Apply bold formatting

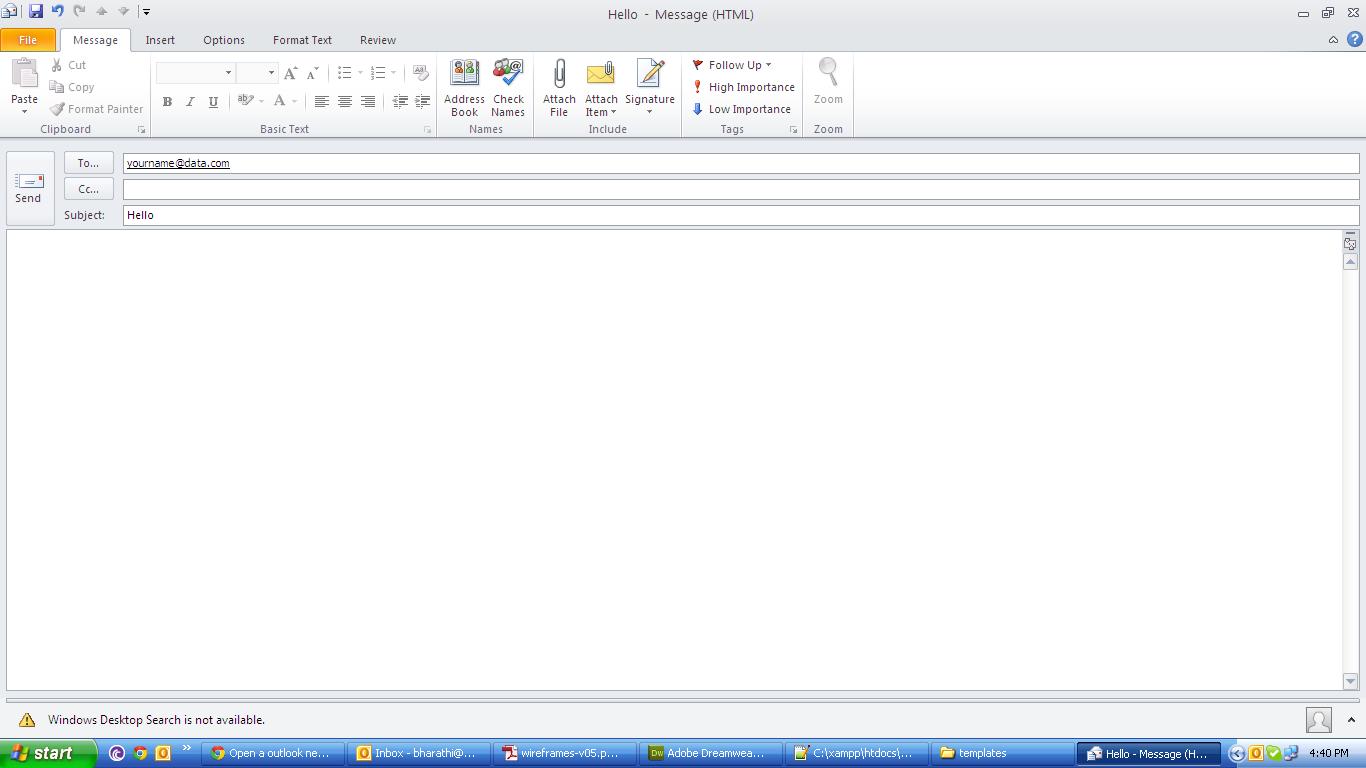[167, 101]
